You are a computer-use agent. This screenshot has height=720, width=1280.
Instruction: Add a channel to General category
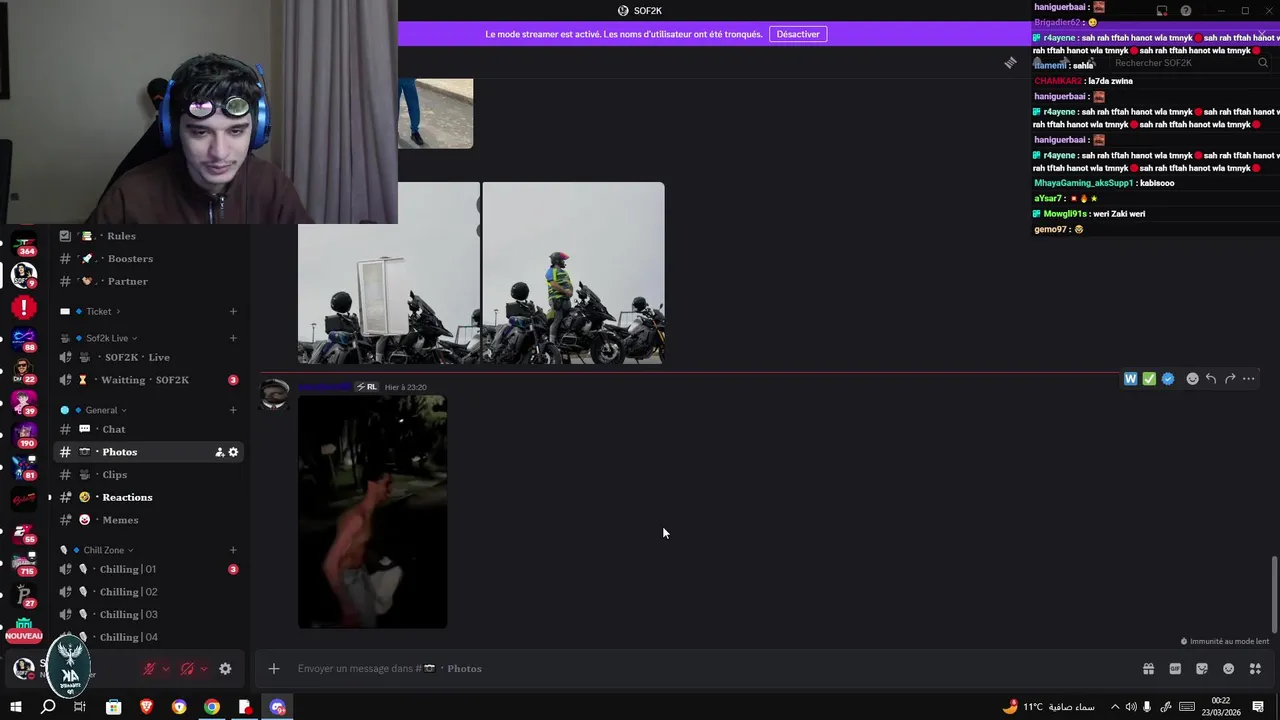click(x=233, y=410)
